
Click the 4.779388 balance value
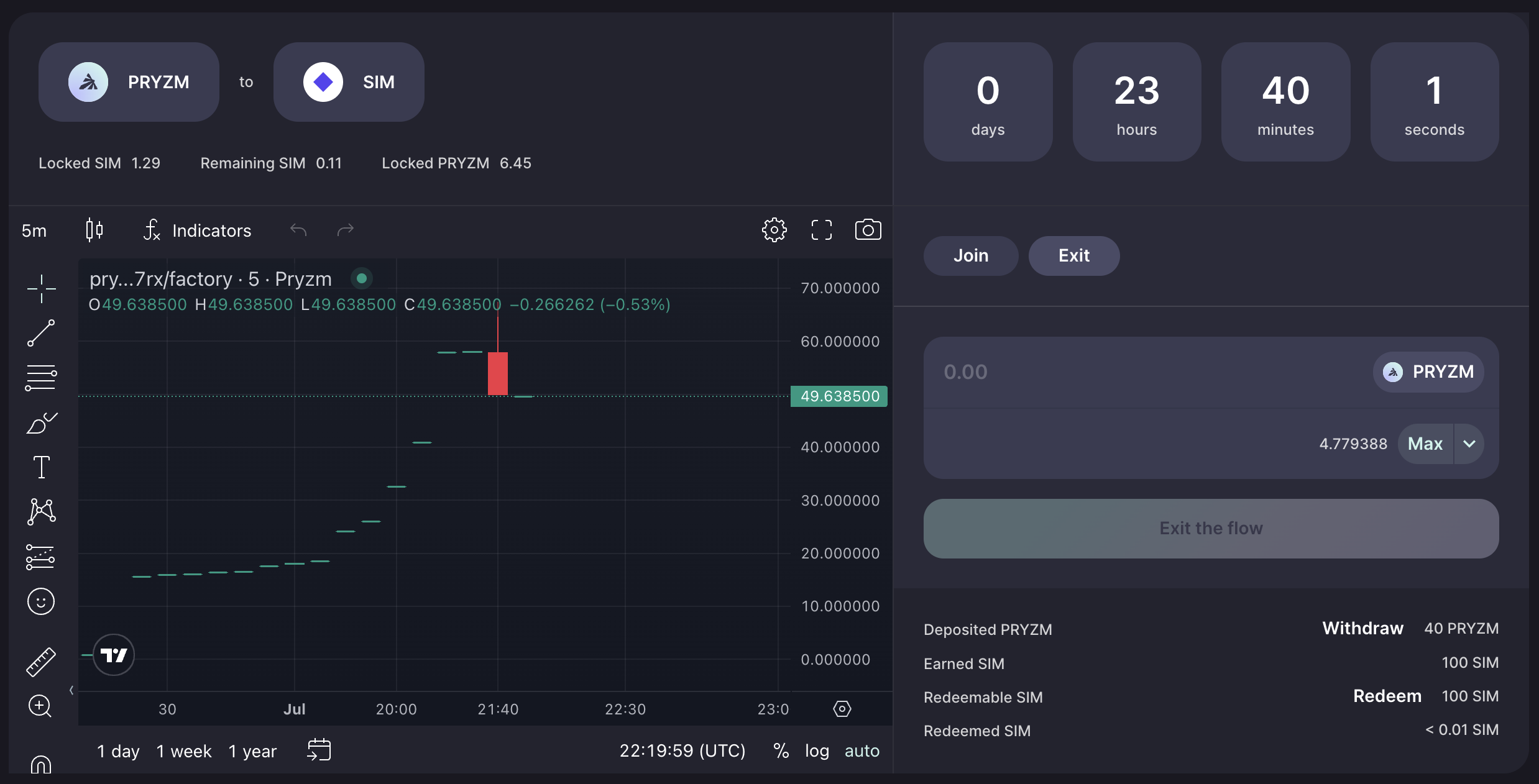click(1353, 444)
